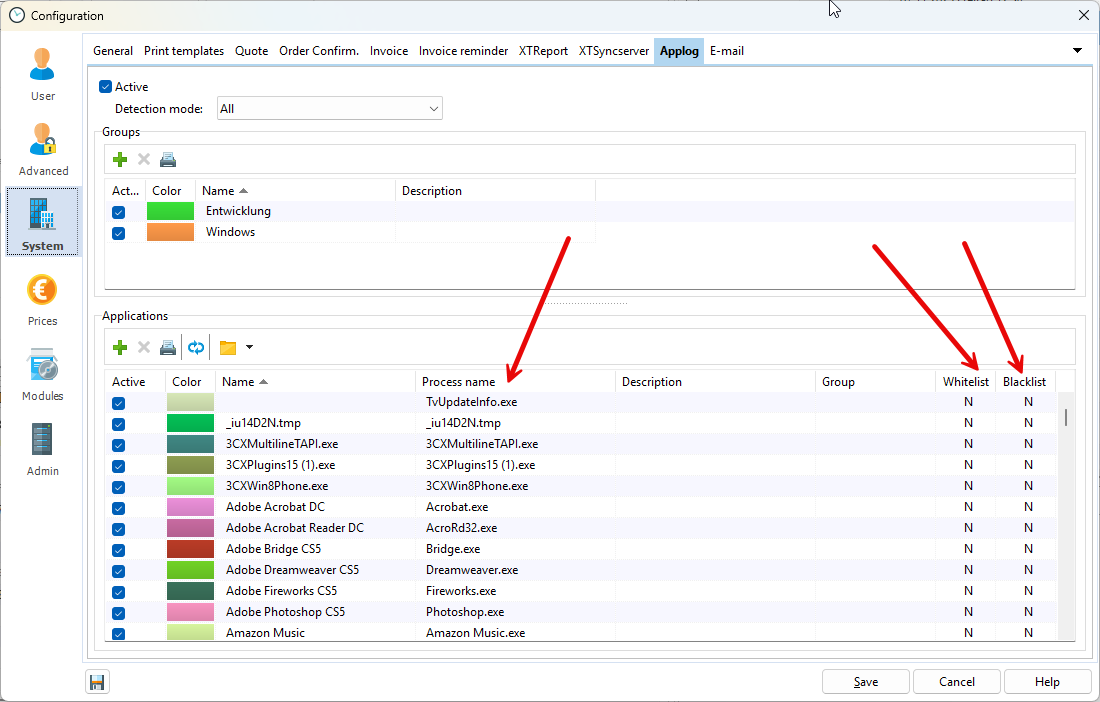This screenshot has height=702, width=1100.
Task: Open the Admin section
Action: (x=43, y=448)
